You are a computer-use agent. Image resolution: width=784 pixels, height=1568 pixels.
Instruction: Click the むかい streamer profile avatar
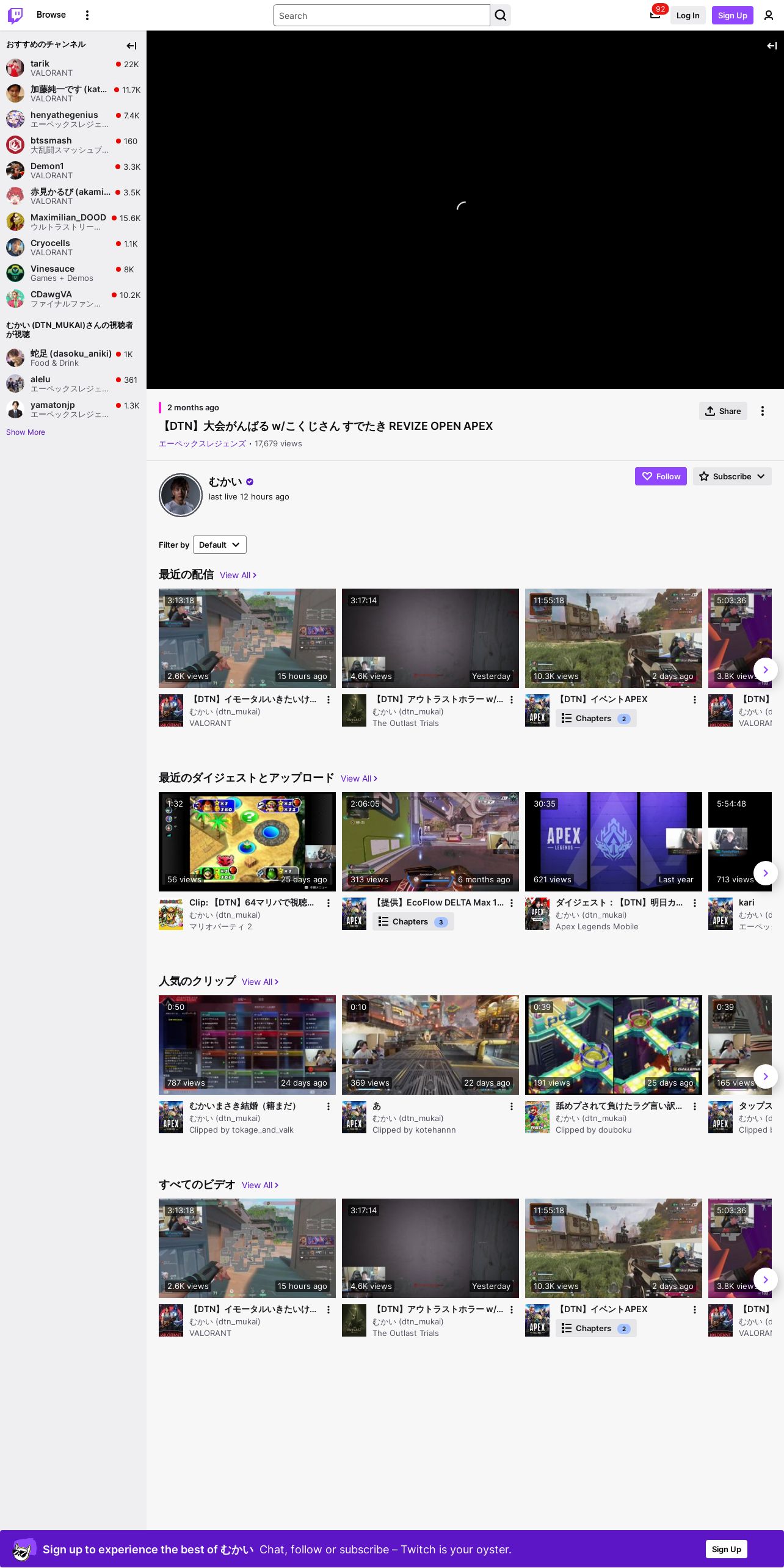[181, 495]
